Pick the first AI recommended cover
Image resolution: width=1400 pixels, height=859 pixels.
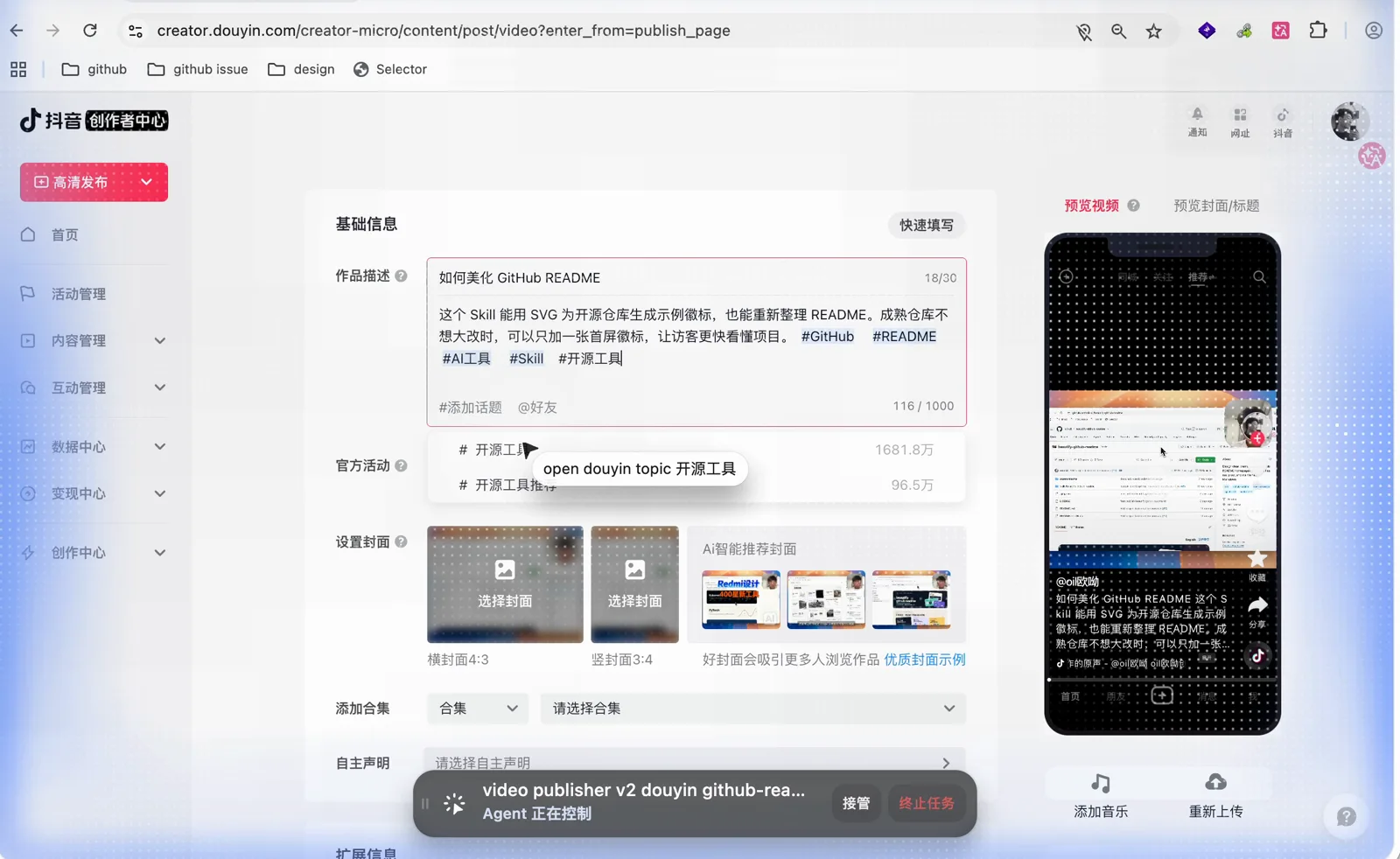pyautogui.click(x=741, y=599)
